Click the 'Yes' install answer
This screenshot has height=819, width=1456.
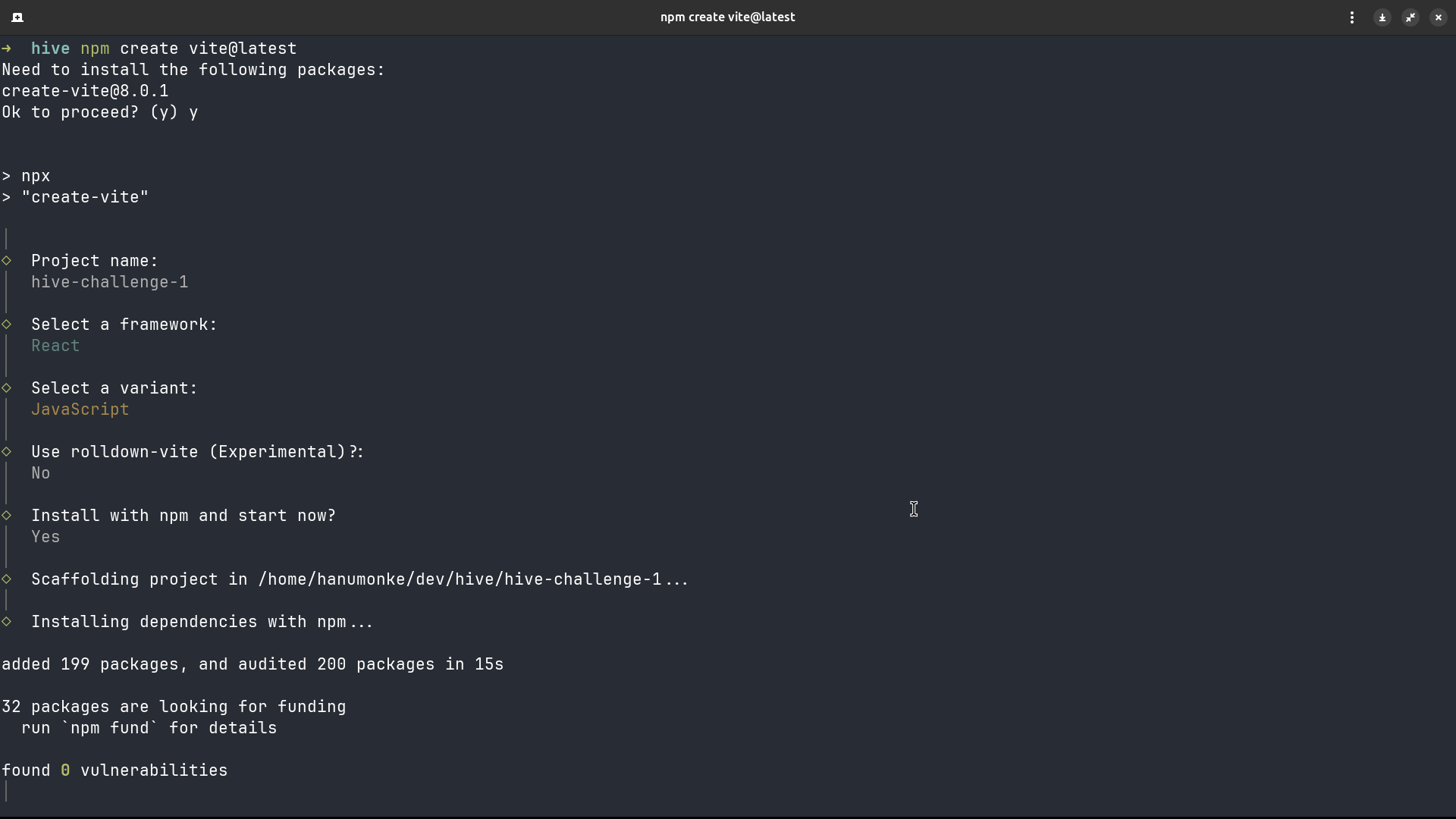pos(45,537)
